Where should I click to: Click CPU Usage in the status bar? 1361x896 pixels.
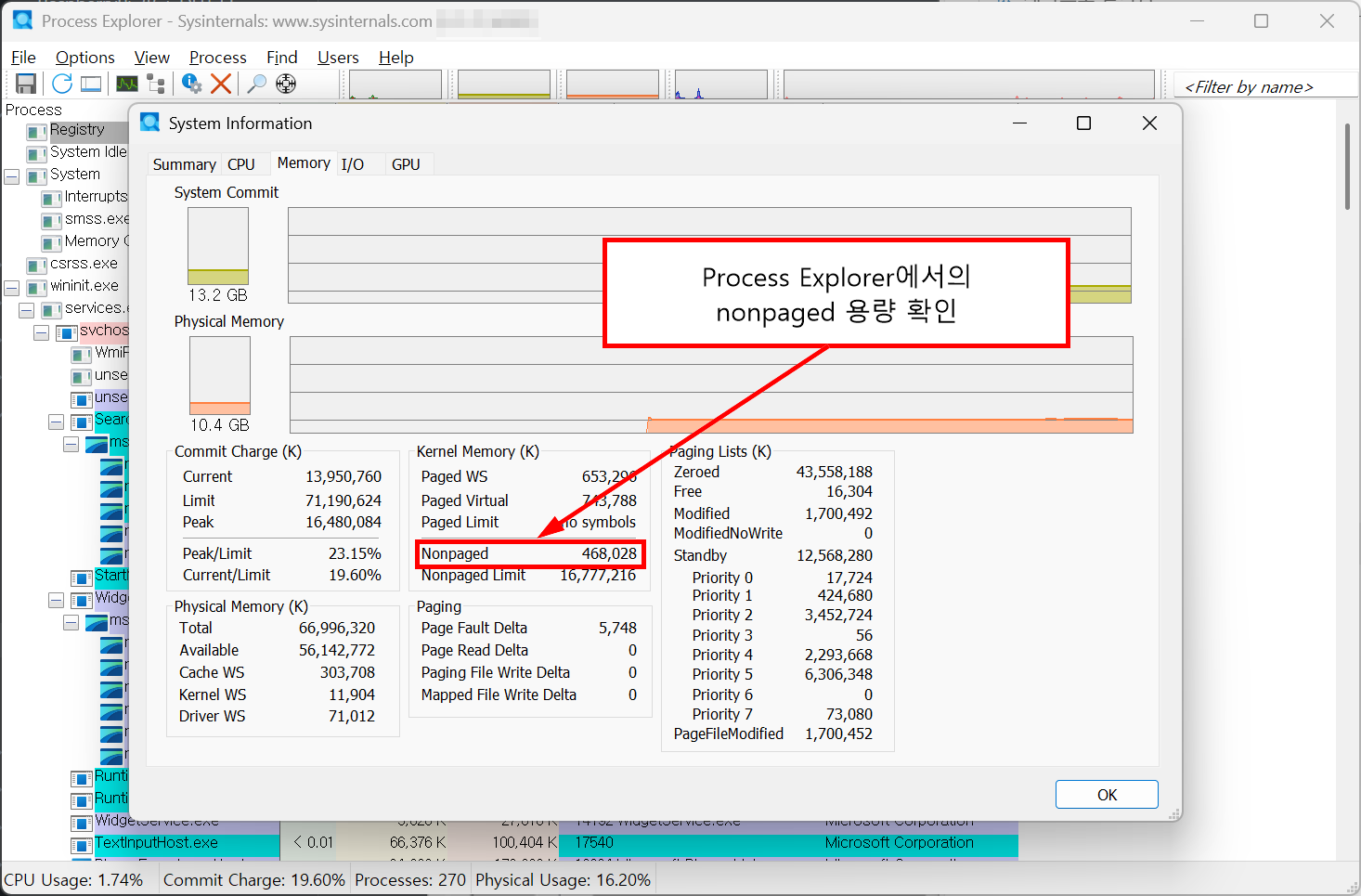tap(74, 880)
